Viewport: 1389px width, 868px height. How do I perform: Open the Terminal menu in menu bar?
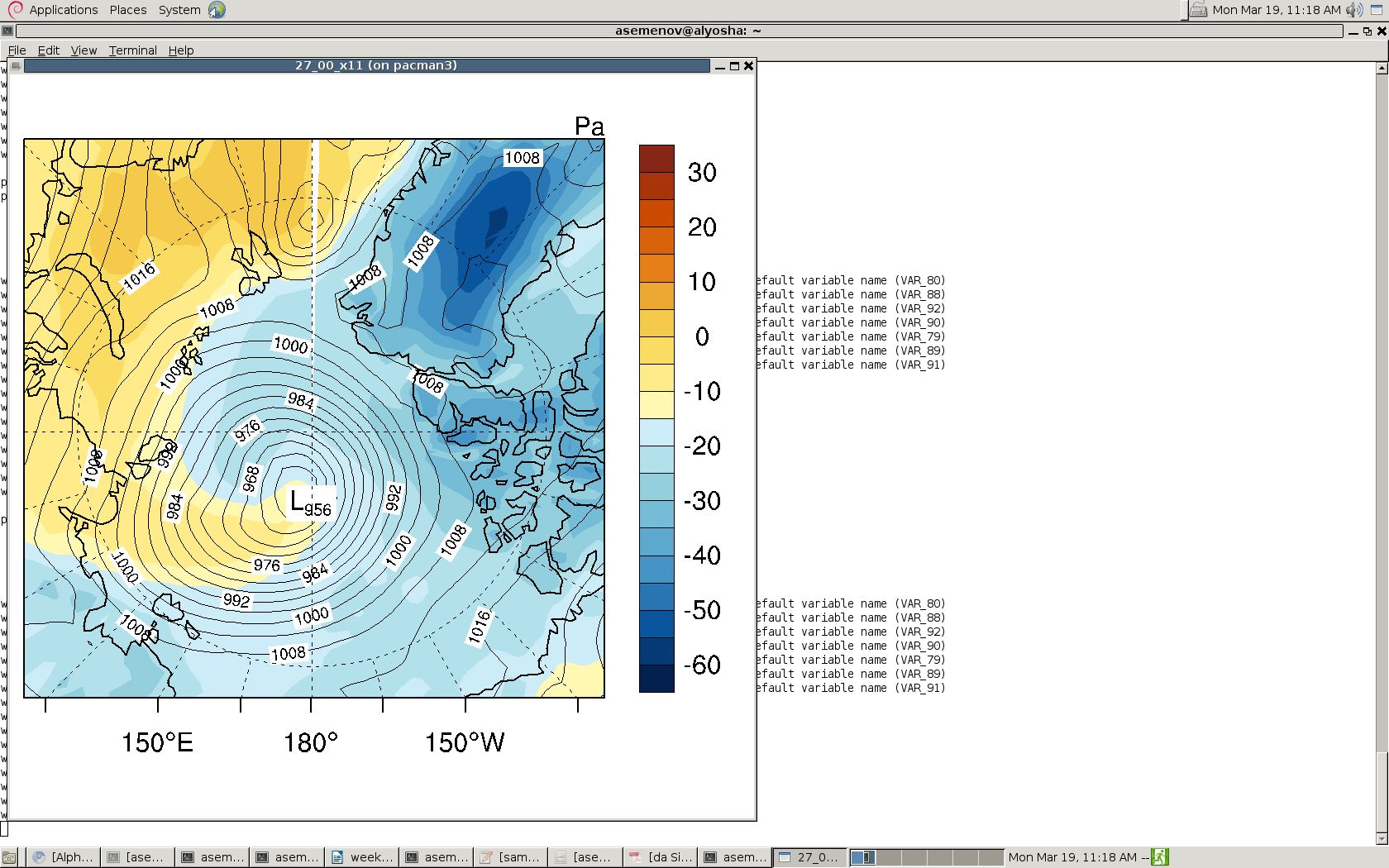[x=132, y=50]
